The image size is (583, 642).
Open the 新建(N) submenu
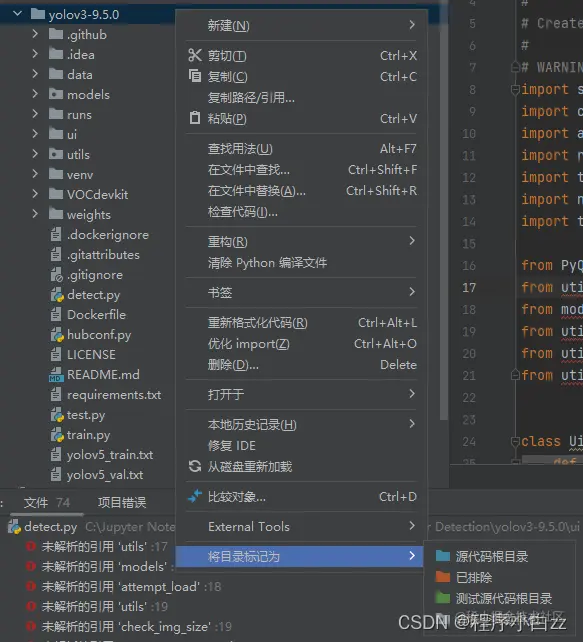(301, 25)
